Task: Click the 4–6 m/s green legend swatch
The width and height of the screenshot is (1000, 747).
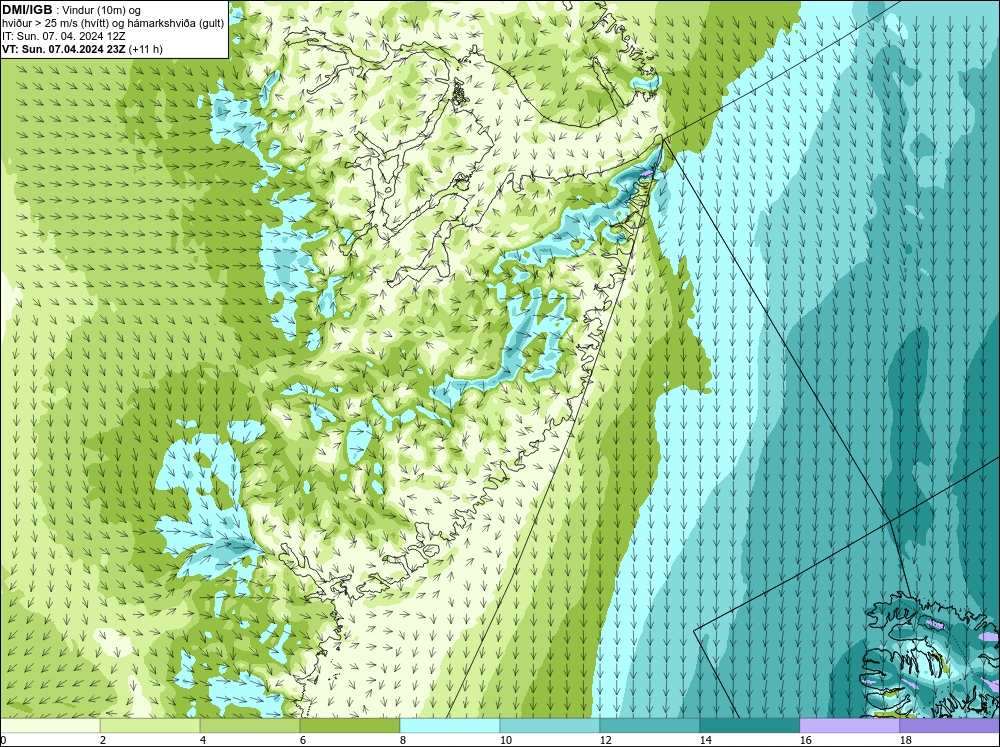Action: tap(250, 726)
